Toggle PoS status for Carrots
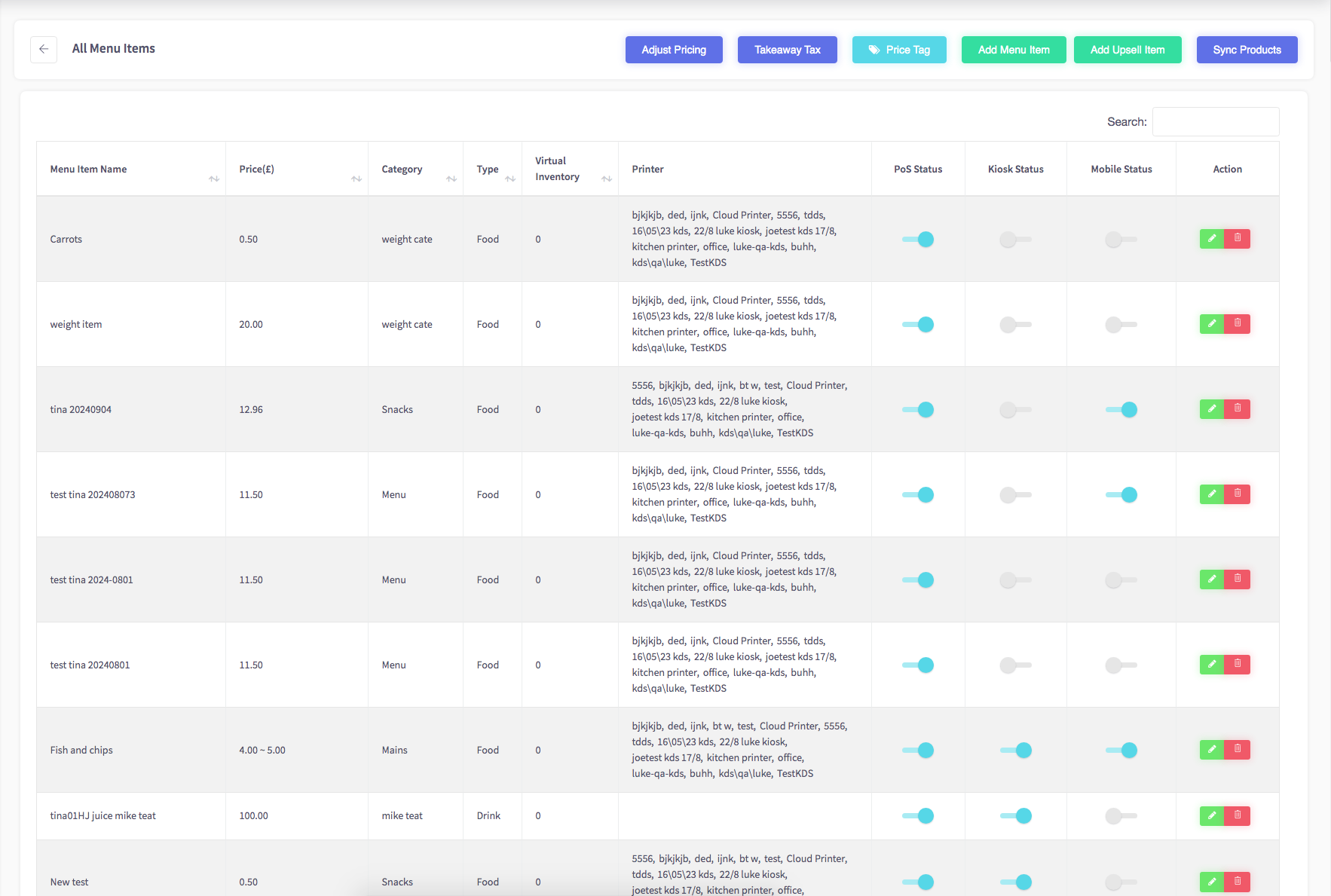This screenshot has width=1331, height=896. (x=918, y=239)
